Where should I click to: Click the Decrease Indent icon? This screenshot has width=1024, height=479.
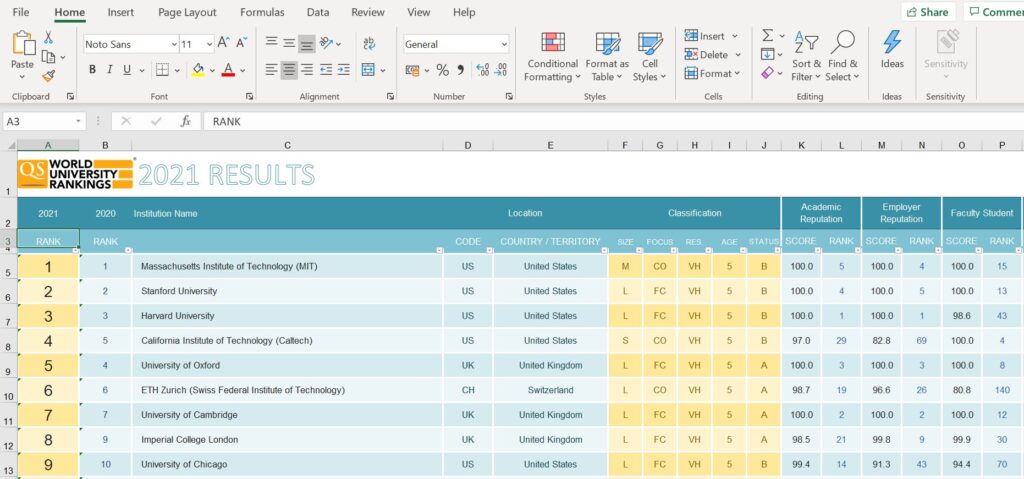(x=326, y=70)
